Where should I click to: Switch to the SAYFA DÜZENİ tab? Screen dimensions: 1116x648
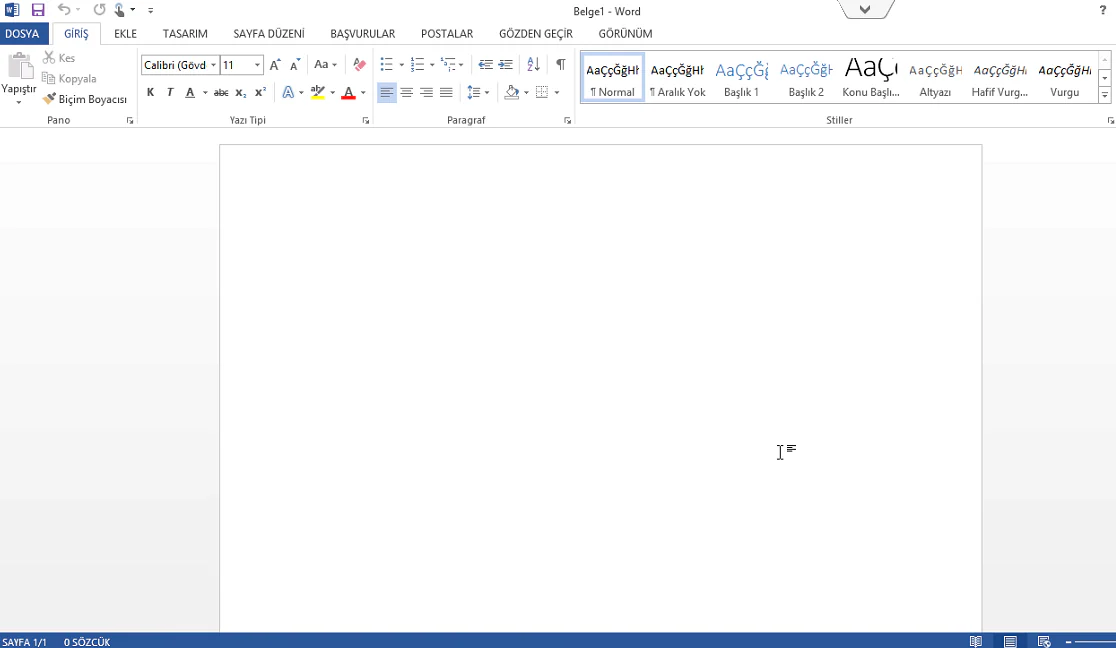tap(268, 34)
